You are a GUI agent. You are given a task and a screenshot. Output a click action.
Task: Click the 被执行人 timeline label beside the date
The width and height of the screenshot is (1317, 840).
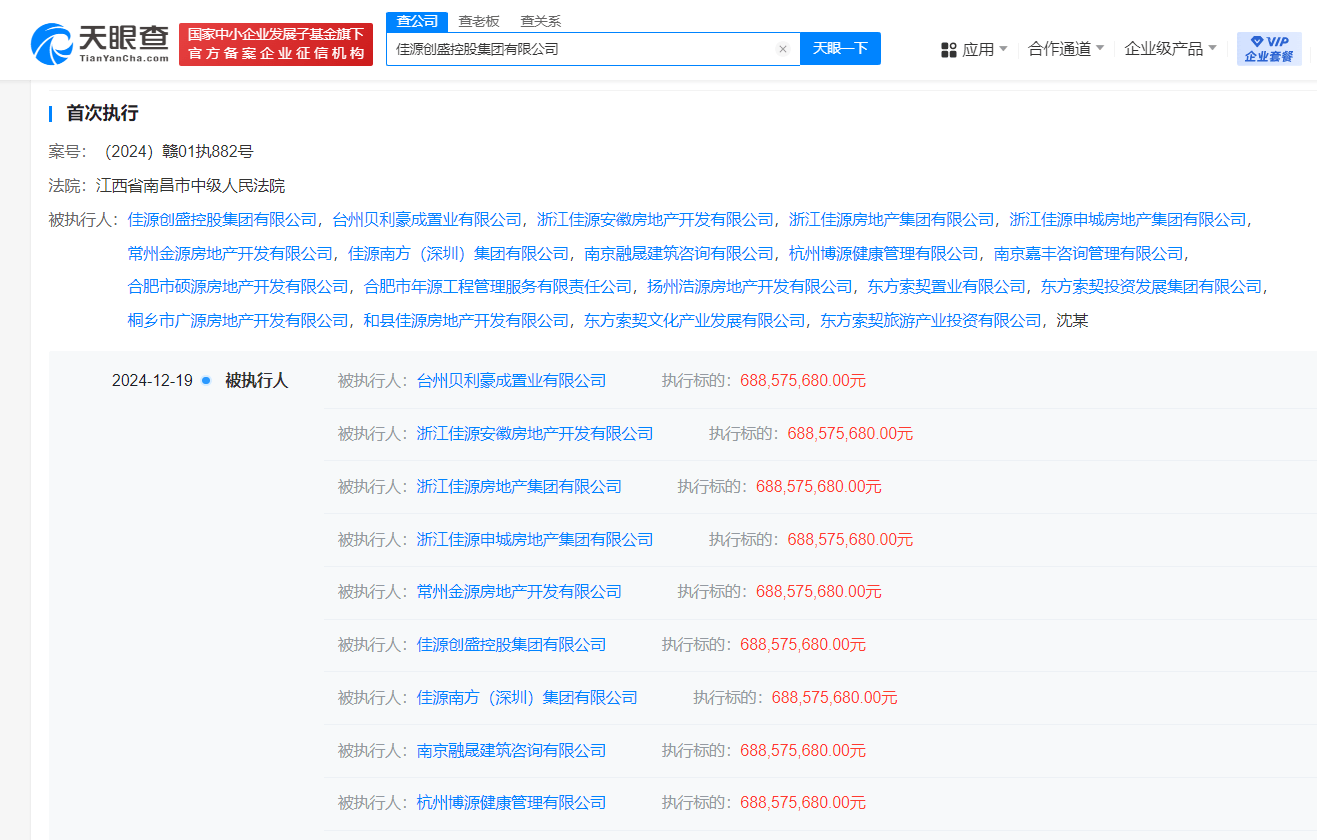(256, 380)
